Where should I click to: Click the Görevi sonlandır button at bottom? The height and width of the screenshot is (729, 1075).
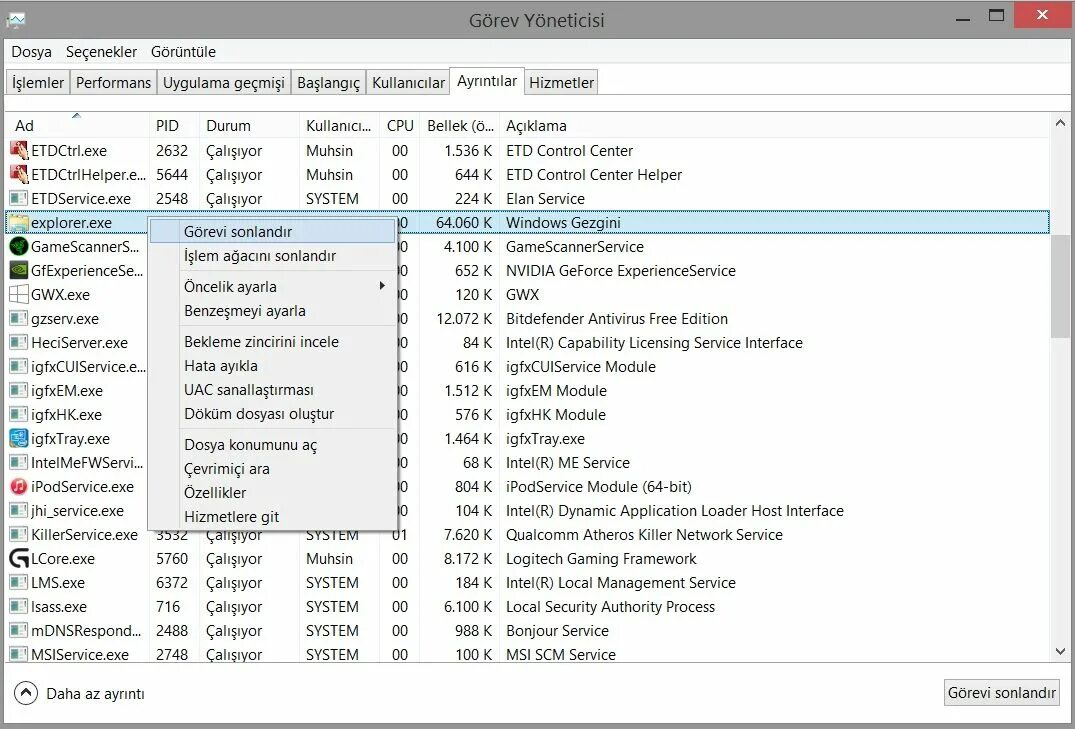tap(1001, 693)
